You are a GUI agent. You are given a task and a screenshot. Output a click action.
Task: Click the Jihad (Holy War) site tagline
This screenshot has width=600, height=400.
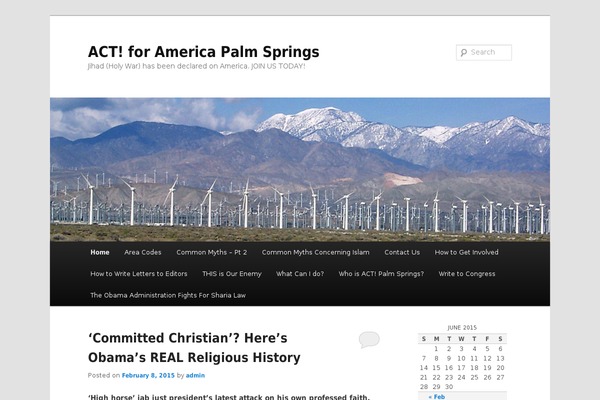196,66
